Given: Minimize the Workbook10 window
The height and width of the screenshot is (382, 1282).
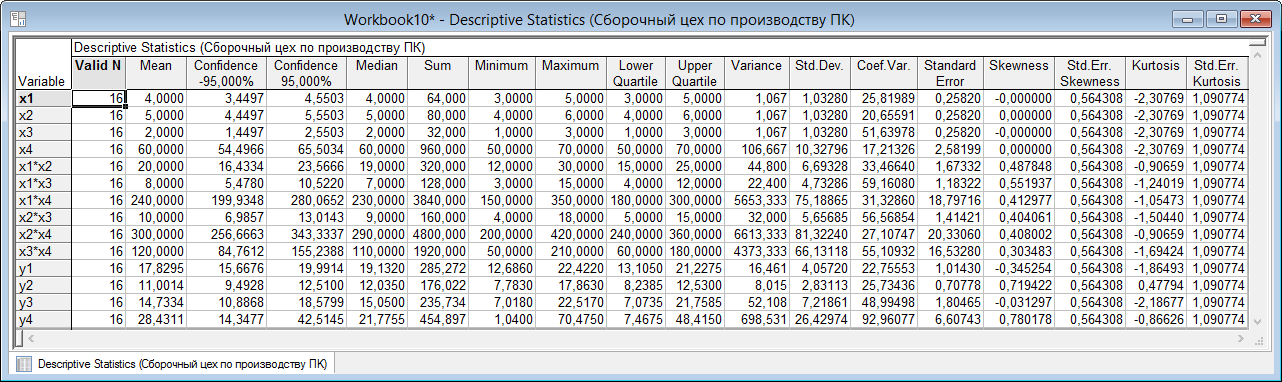Looking at the screenshot, I should coord(1188,18).
